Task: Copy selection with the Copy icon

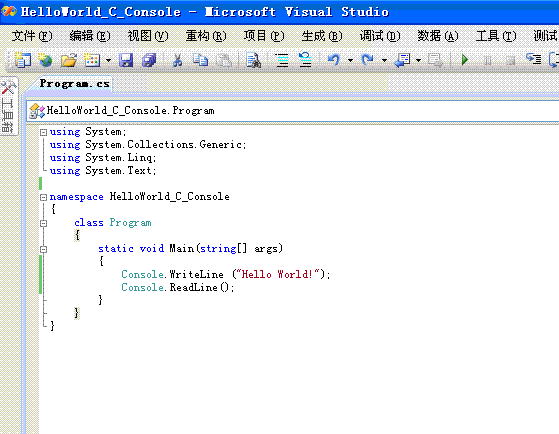Action: [200, 60]
